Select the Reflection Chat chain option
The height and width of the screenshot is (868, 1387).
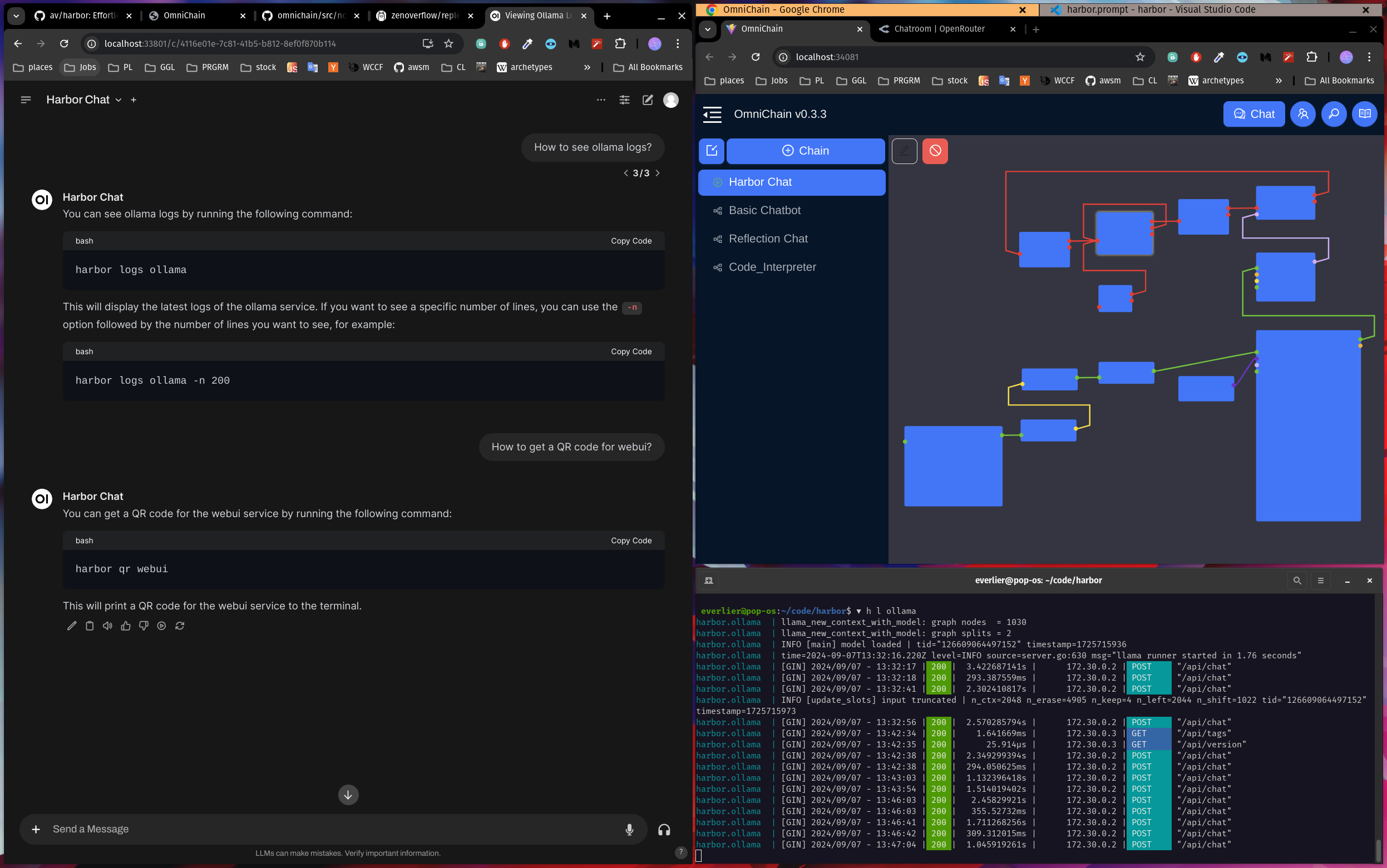(769, 238)
